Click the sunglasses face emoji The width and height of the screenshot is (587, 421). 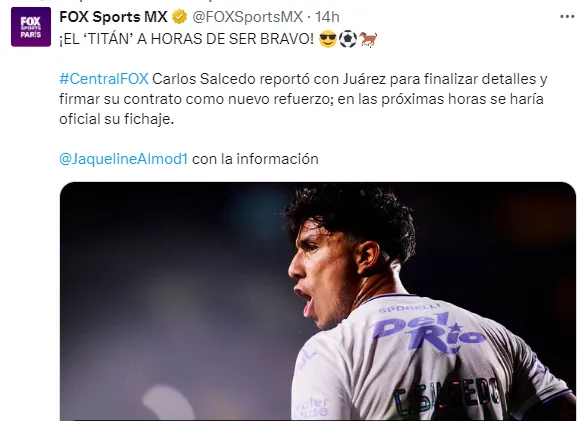[x=328, y=39]
